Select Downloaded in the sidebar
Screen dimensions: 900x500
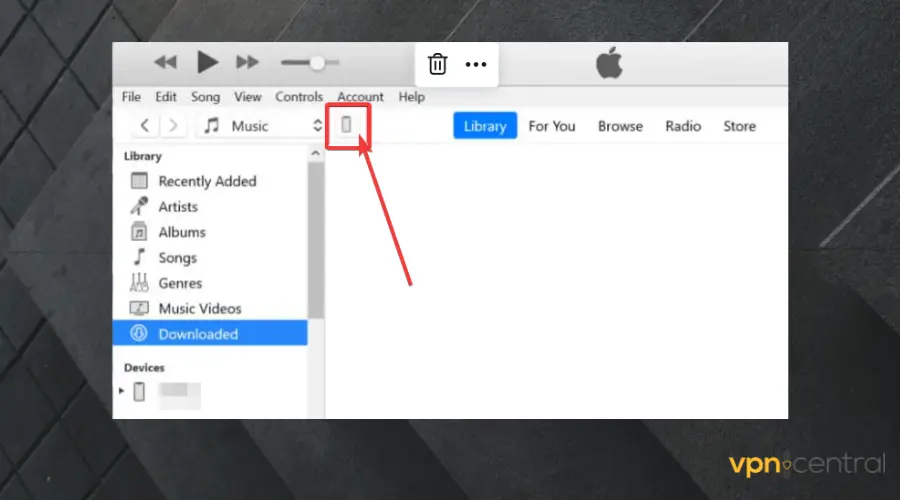click(210, 334)
